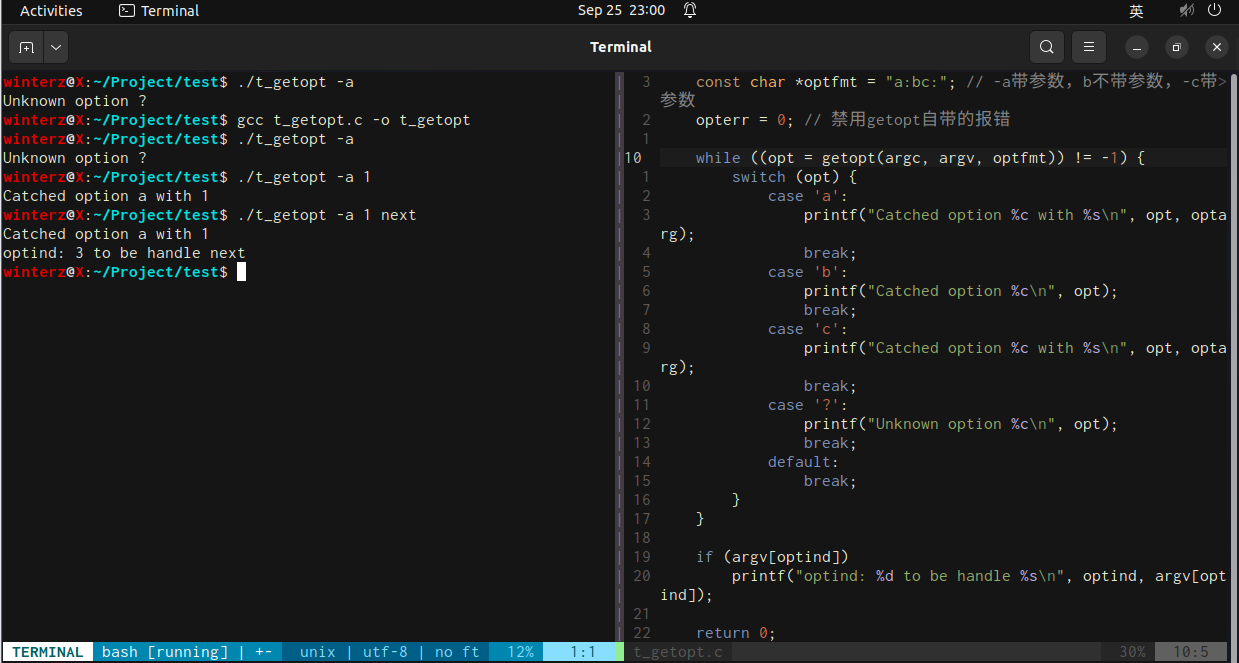Expand the new tab dropdown arrow
The image size is (1239, 663).
tap(55, 47)
